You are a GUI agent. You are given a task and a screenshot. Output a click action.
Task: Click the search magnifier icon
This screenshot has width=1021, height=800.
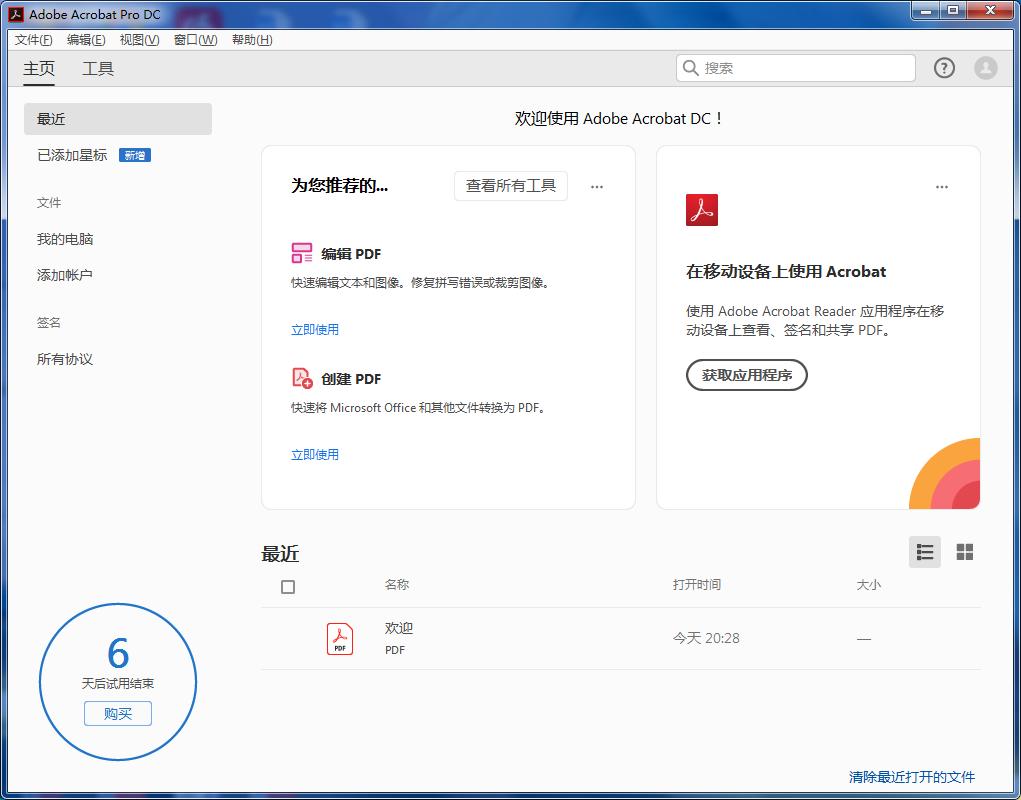[690, 68]
